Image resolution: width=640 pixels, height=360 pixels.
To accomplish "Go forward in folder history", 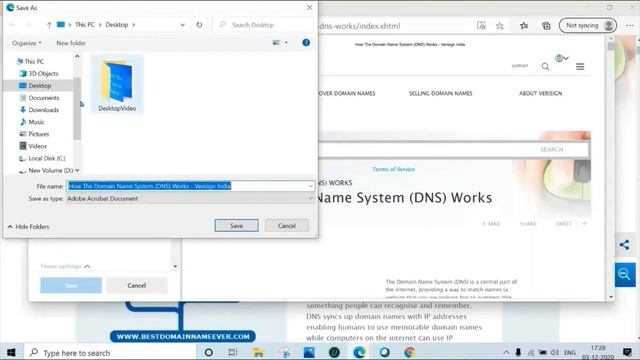I will [28, 25].
